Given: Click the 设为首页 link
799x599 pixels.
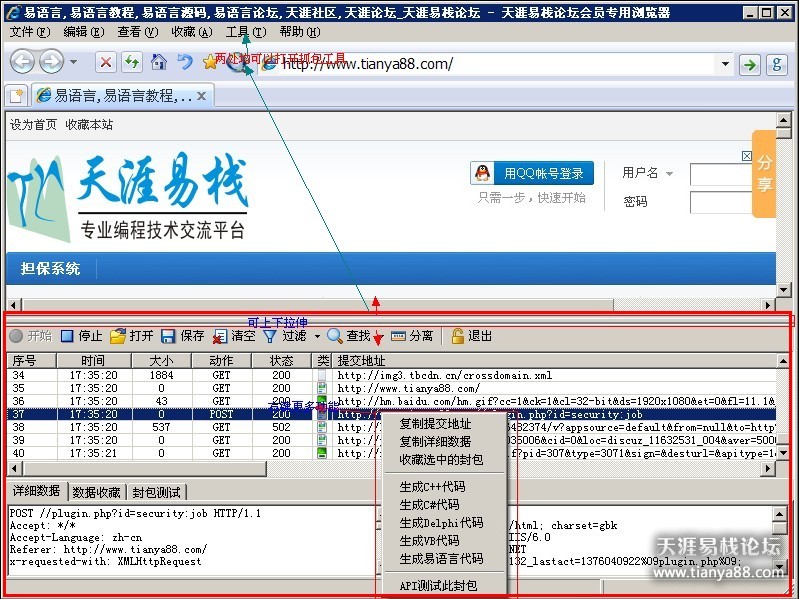Looking at the screenshot, I should click(x=34, y=125).
